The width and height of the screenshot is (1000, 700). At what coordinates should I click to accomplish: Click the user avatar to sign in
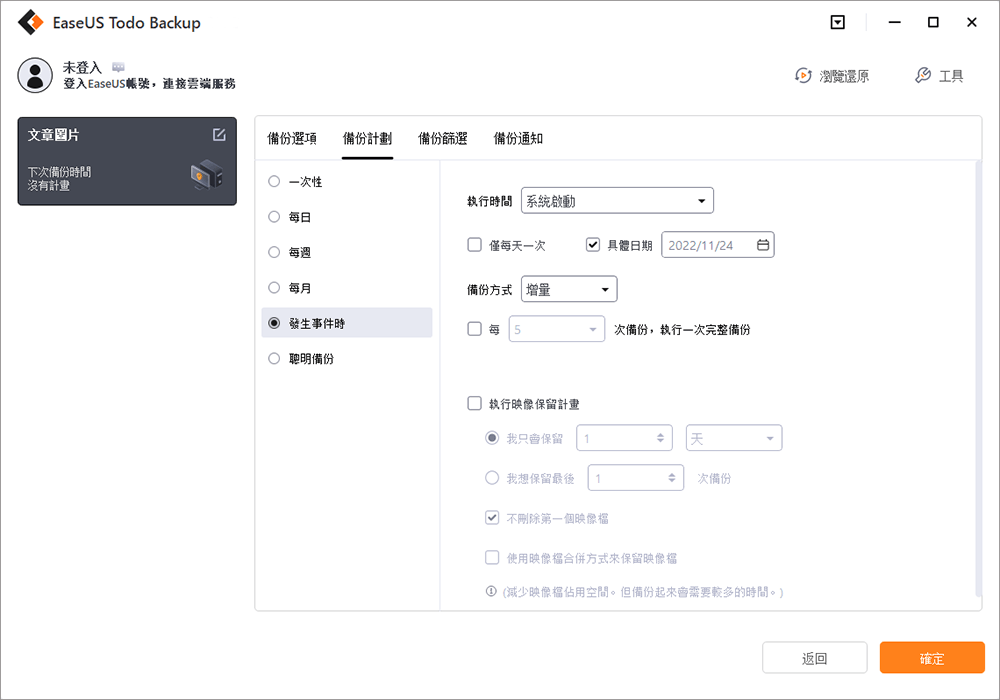click(35, 75)
